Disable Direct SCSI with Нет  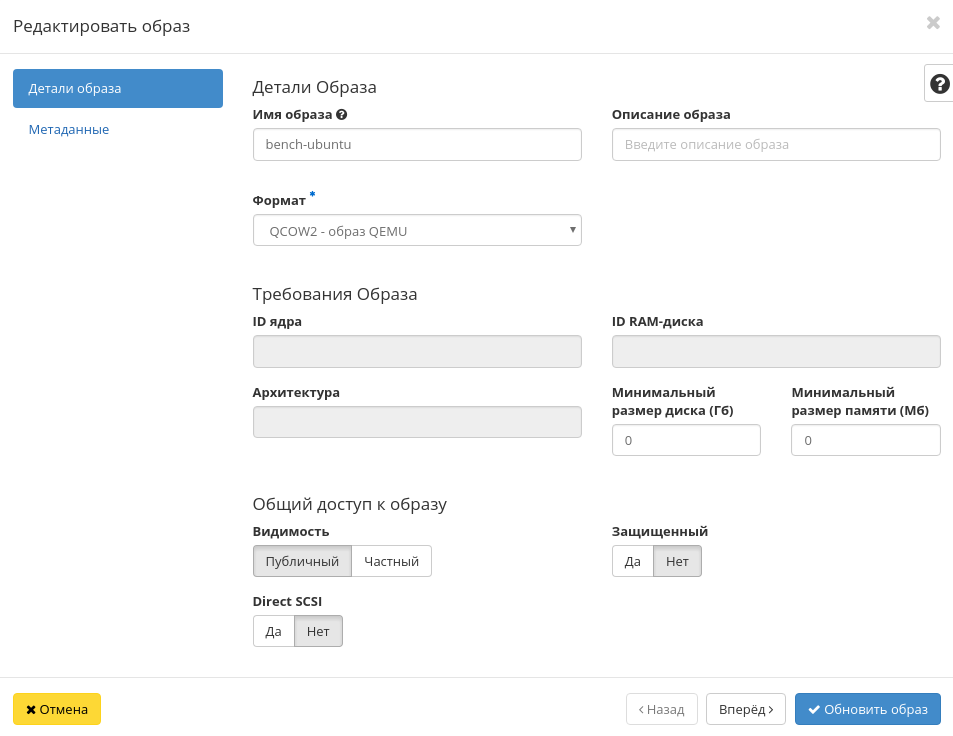coord(318,632)
